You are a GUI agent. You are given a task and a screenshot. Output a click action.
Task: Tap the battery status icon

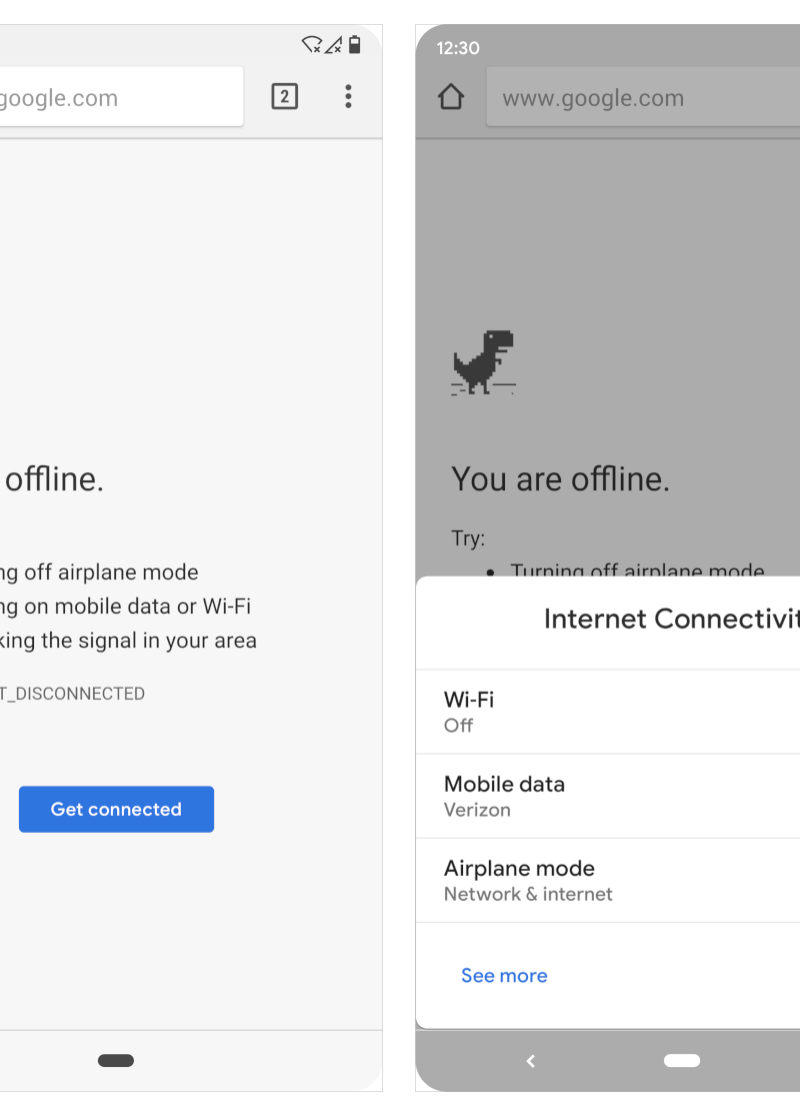coord(355,45)
